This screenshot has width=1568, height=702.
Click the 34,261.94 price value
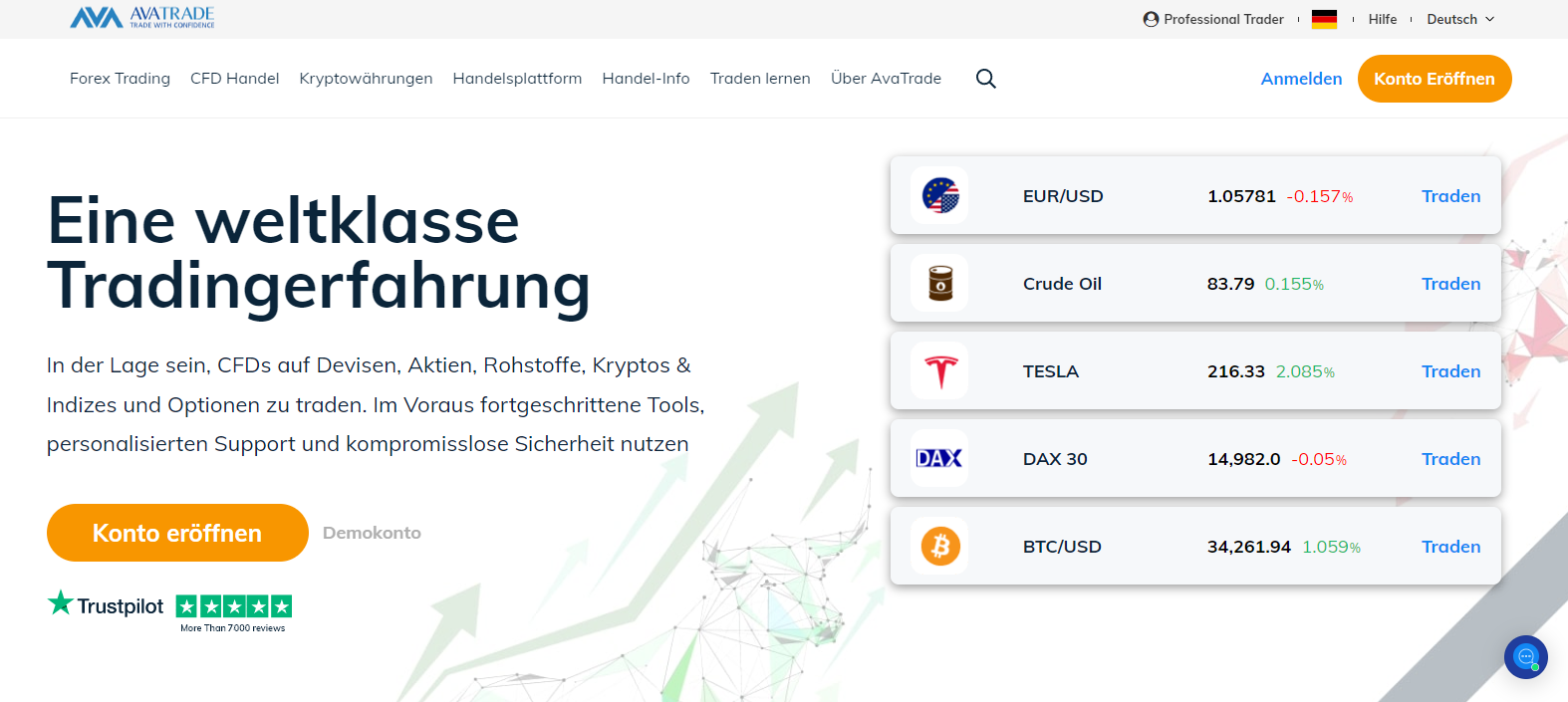coord(1249,547)
